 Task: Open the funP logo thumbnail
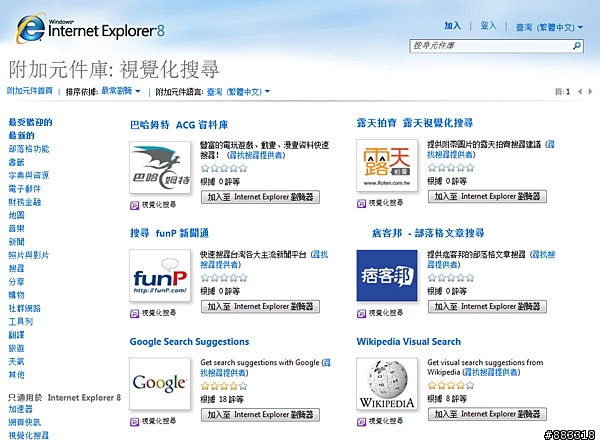click(160, 275)
